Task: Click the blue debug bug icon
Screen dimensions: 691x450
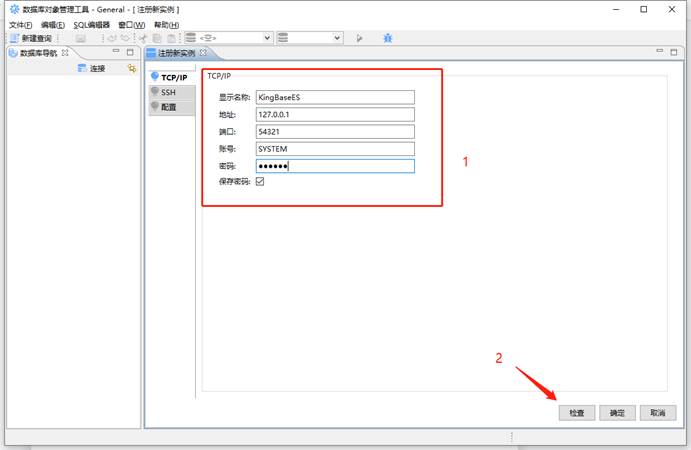Action: click(387, 38)
